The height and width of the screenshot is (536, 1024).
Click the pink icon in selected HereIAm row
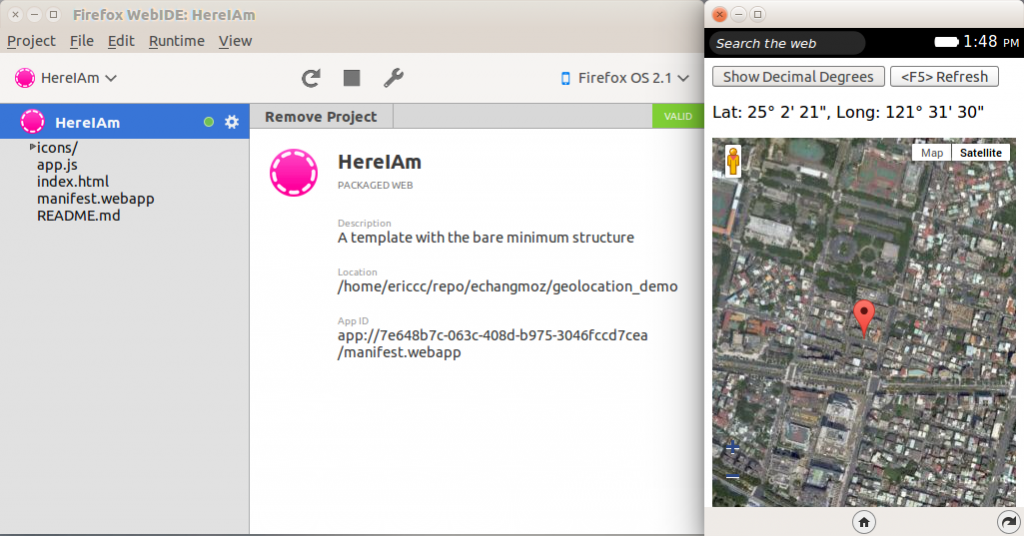point(33,121)
